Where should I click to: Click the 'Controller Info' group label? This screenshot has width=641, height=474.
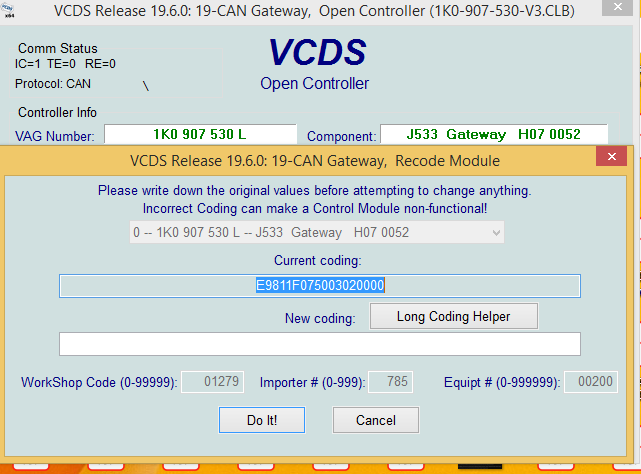pos(57,112)
